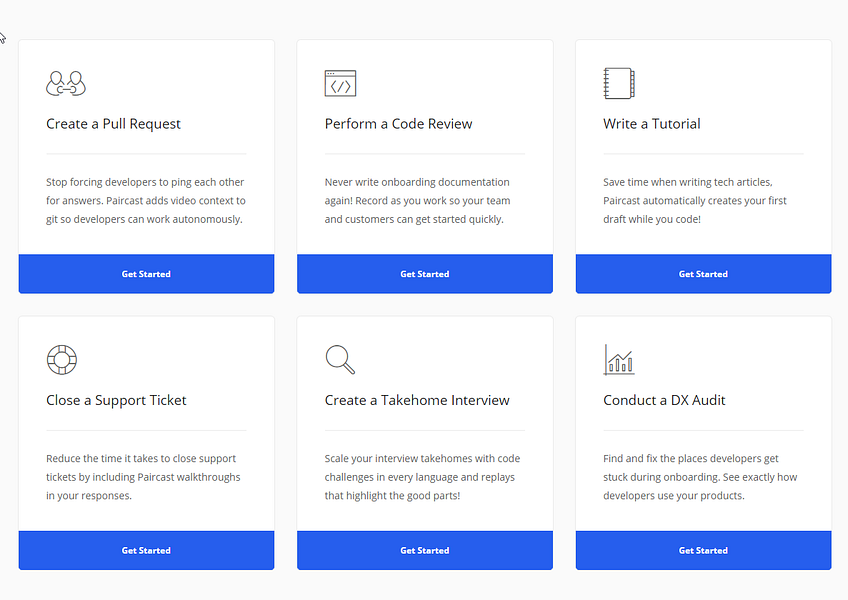
Task: Get Started with Create a Takehome Interview
Action: [425, 550]
